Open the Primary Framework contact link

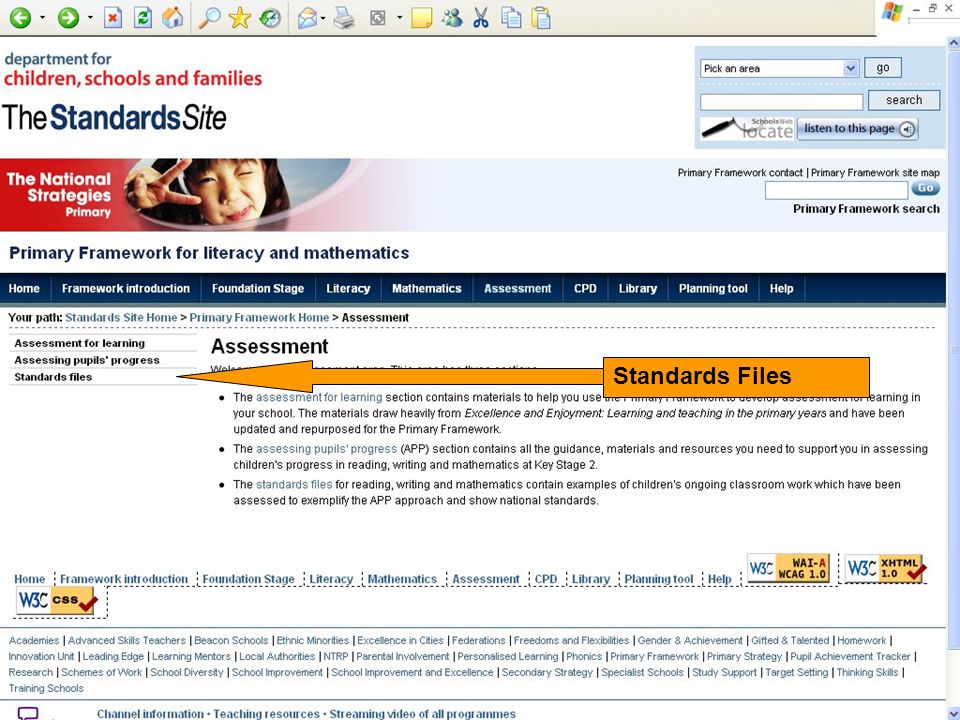[740, 173]
